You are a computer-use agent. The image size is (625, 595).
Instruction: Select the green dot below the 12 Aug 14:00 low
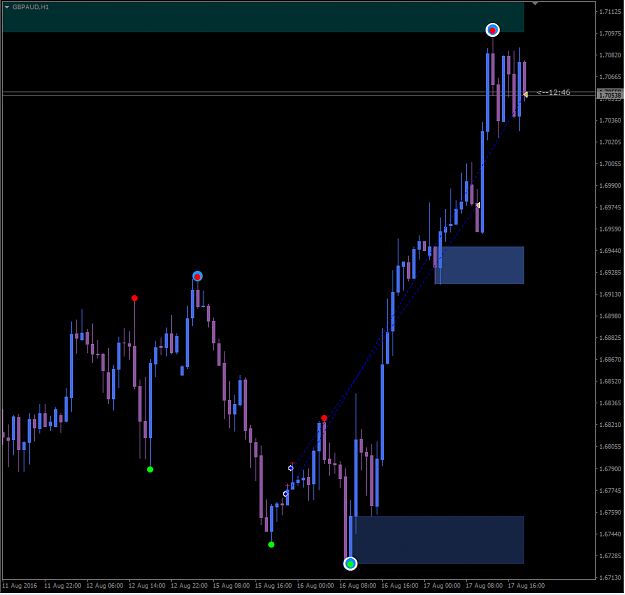coord(150,469)
